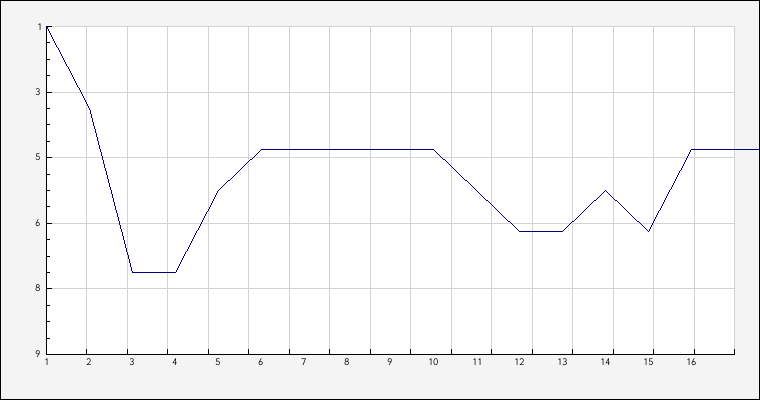
Task: Click x-axis label "6"
Action: coord(261,362)
